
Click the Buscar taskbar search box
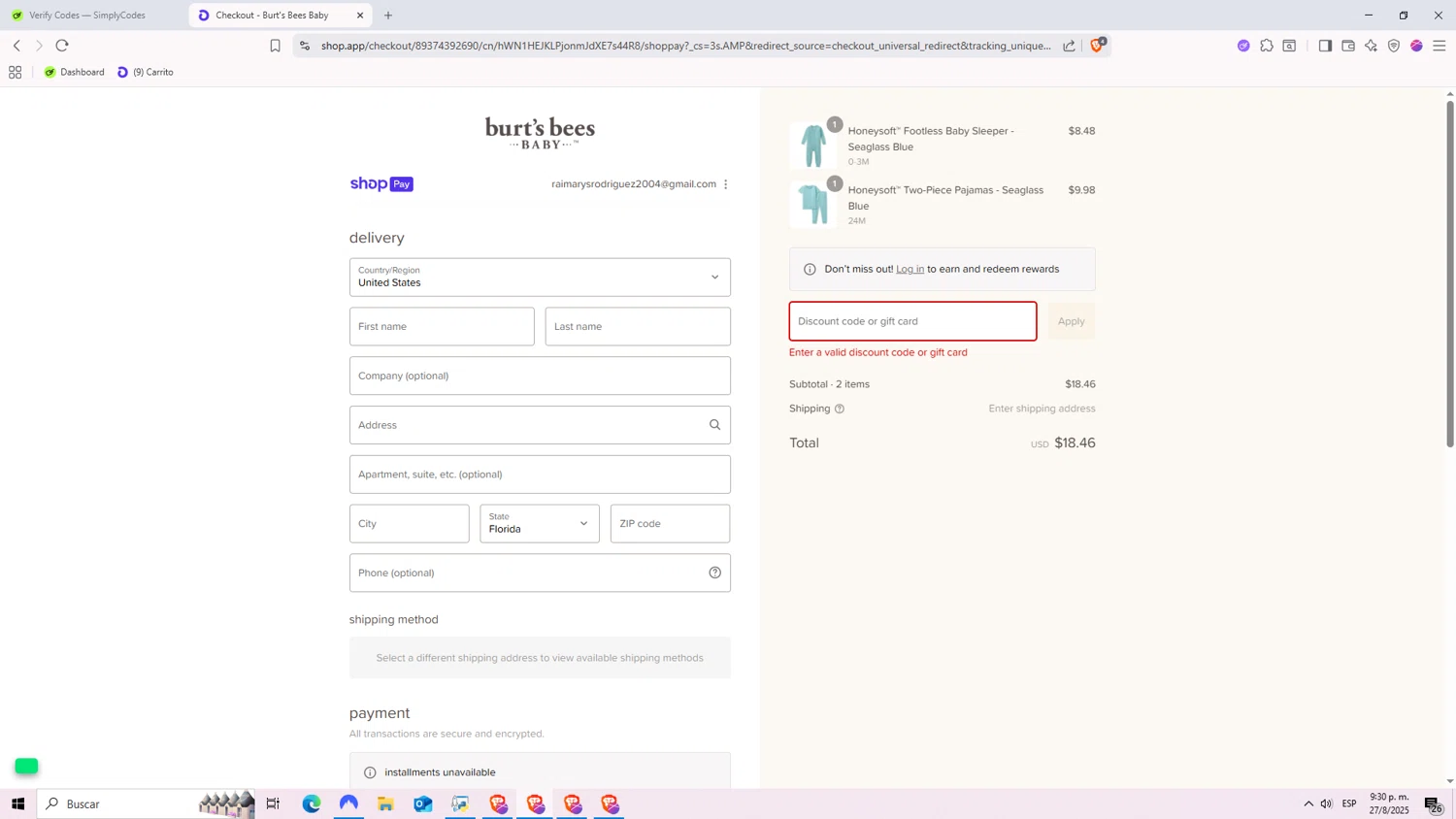pyautogui.click(x=146, y=803)
